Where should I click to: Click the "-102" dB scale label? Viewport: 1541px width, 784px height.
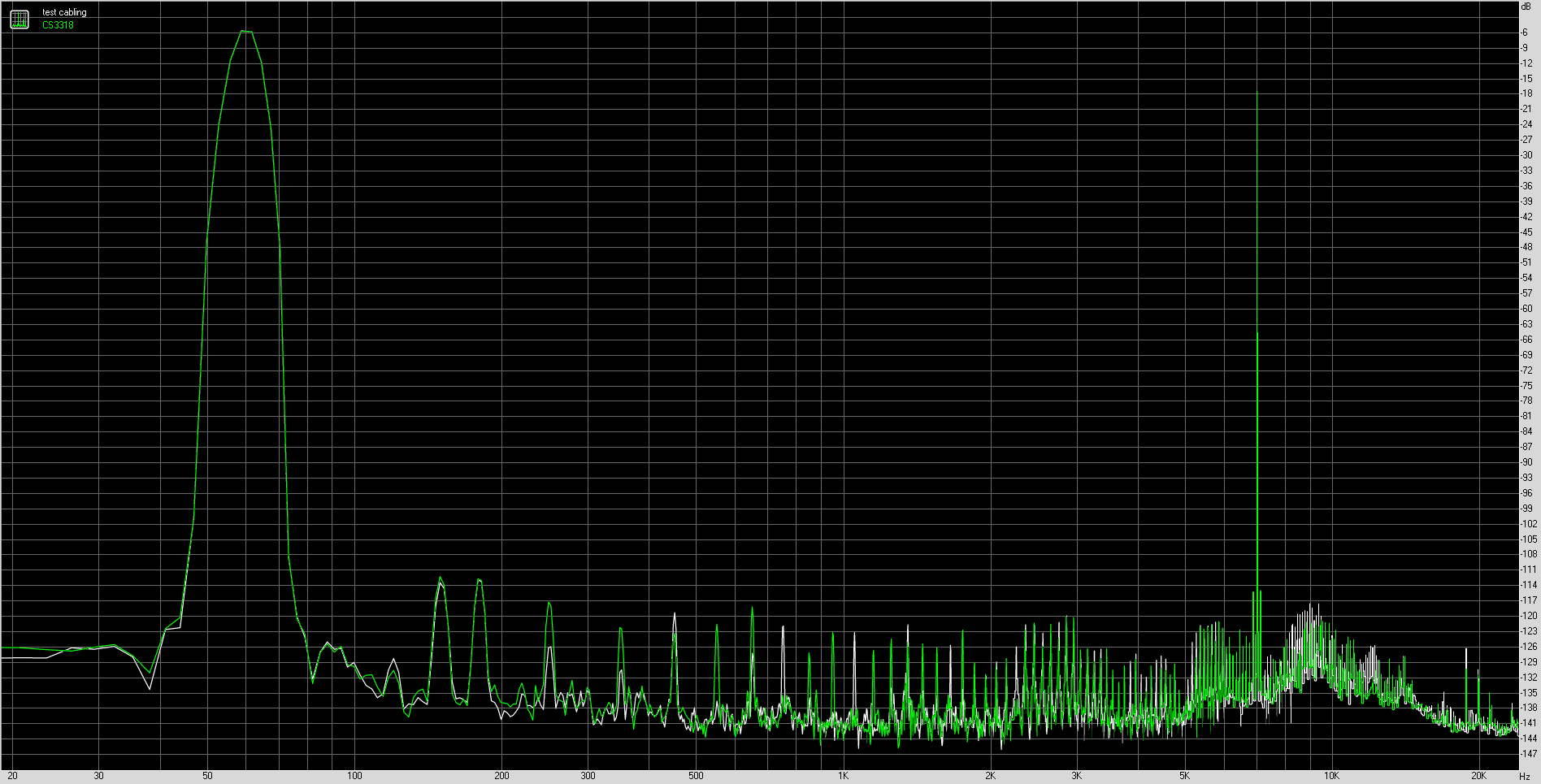point(1528,524)
